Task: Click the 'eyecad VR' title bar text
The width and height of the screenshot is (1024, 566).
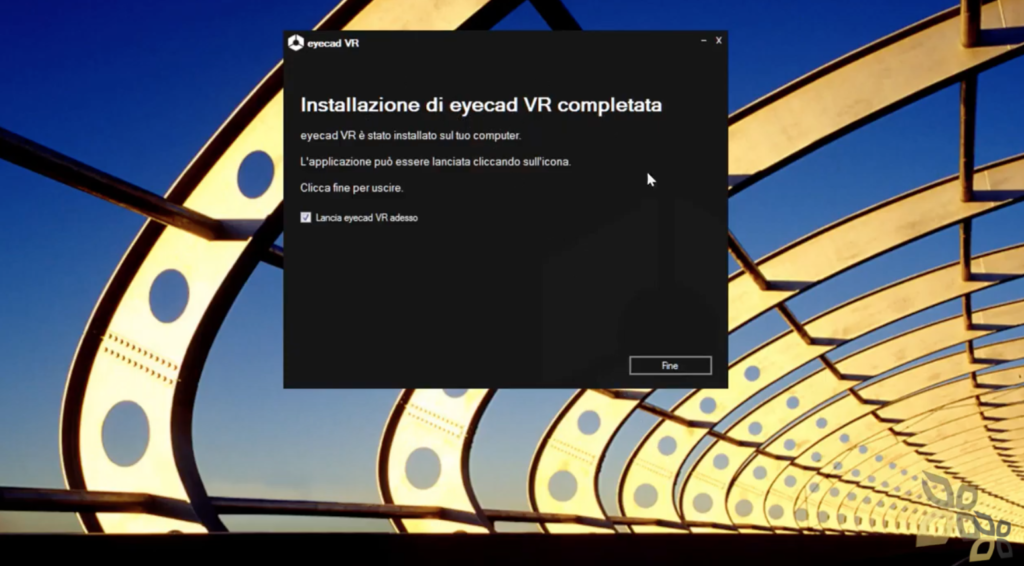Action: click(x=333, y=43)
